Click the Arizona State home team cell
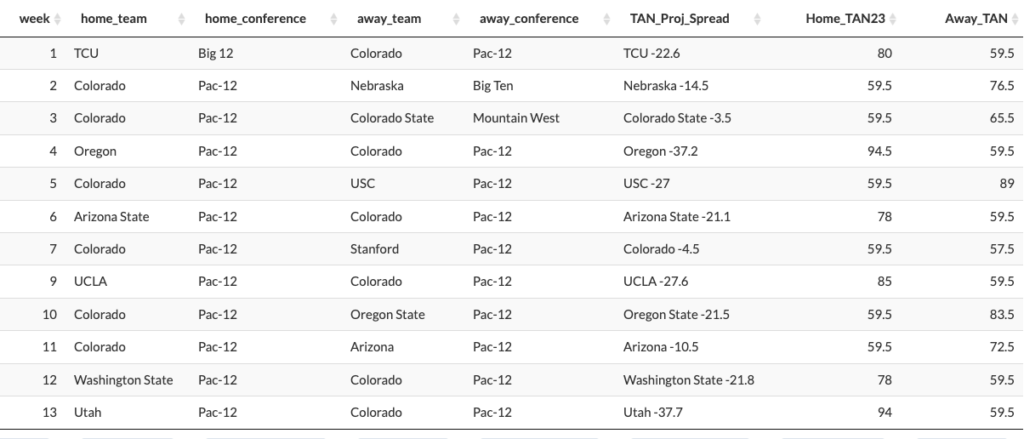1024x439 pixels. click(111, 216)
